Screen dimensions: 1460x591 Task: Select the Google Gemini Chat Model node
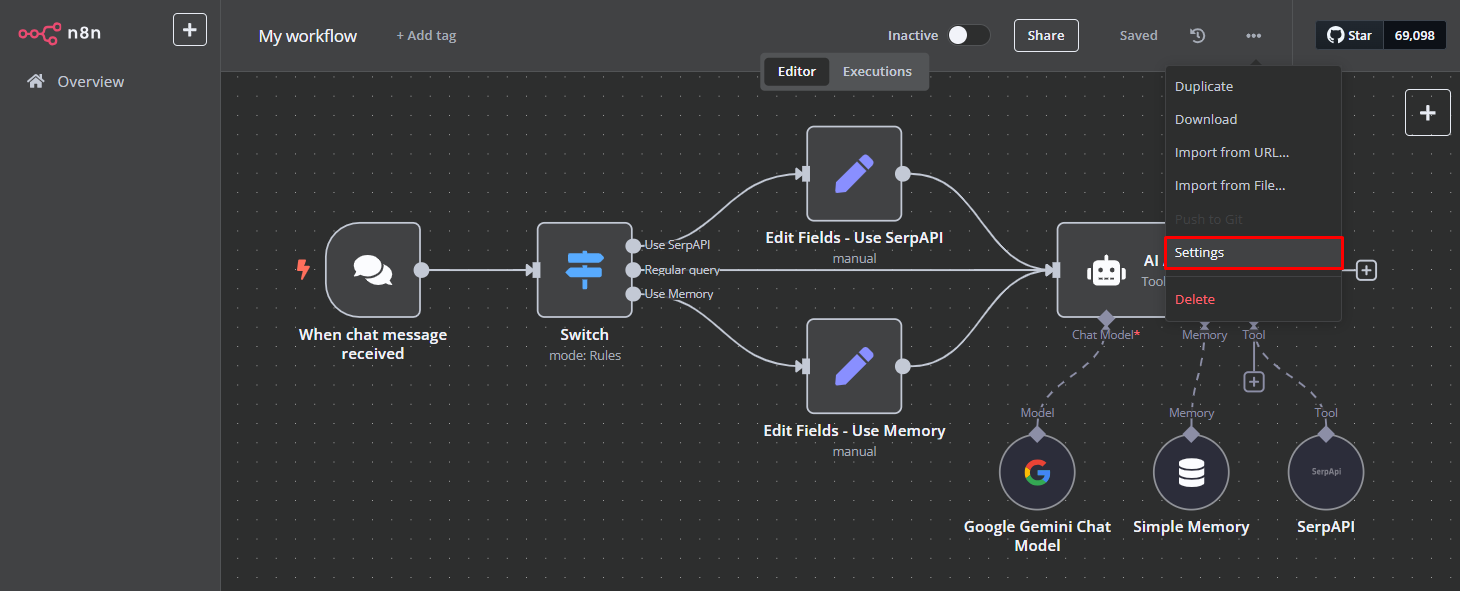point(1037,472)
